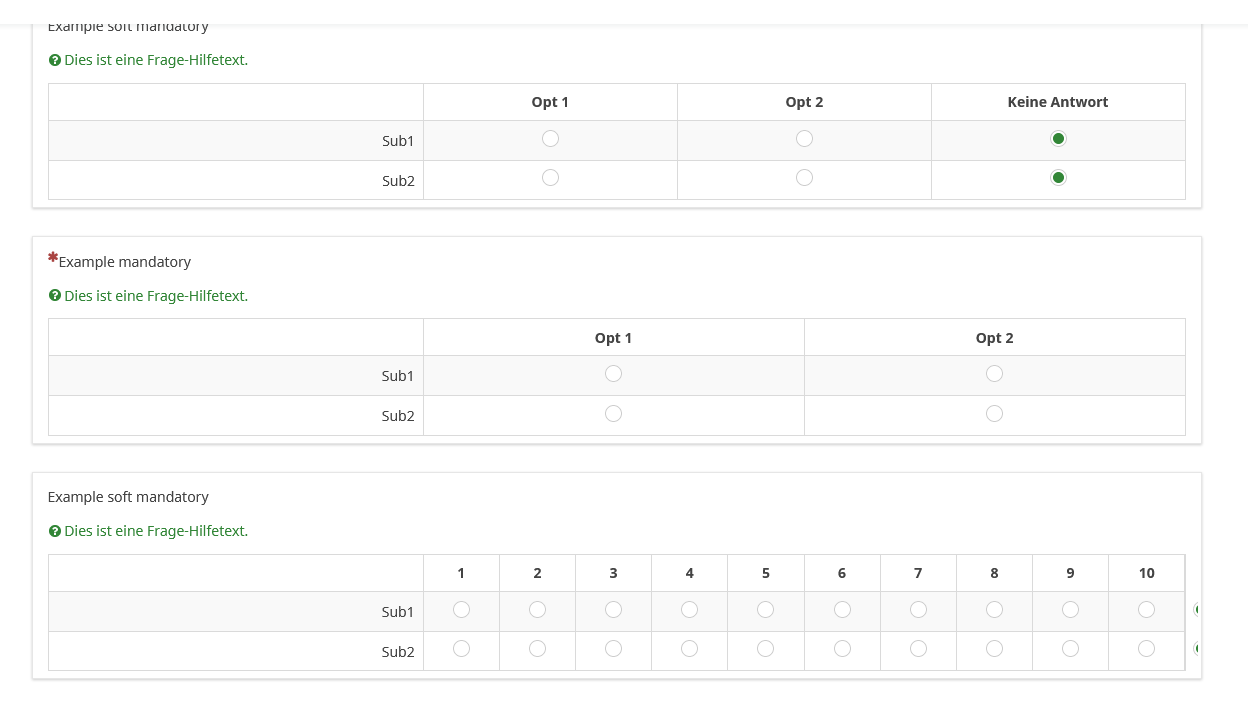Select Opt 1 for Sub2 in Example mandatory
The height and width of the screenshot is (708, 1248).
click(x=613, y=414)
